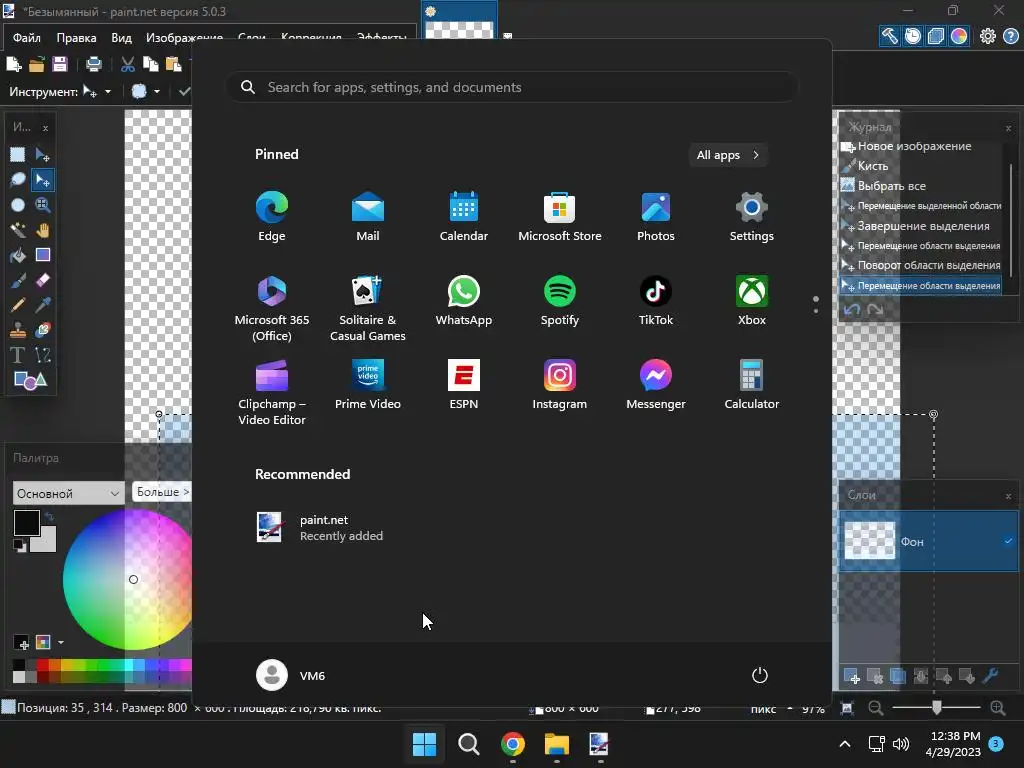Toggle Layers window button in top-right
The height and width of the screenshot is (768, 1024).
pyautogui.click(x=936, y=36)
